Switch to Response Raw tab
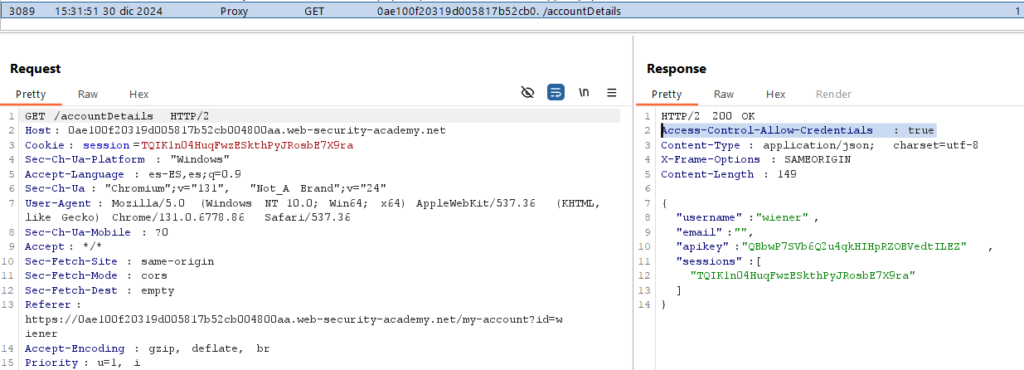 (x=724, y=94)
